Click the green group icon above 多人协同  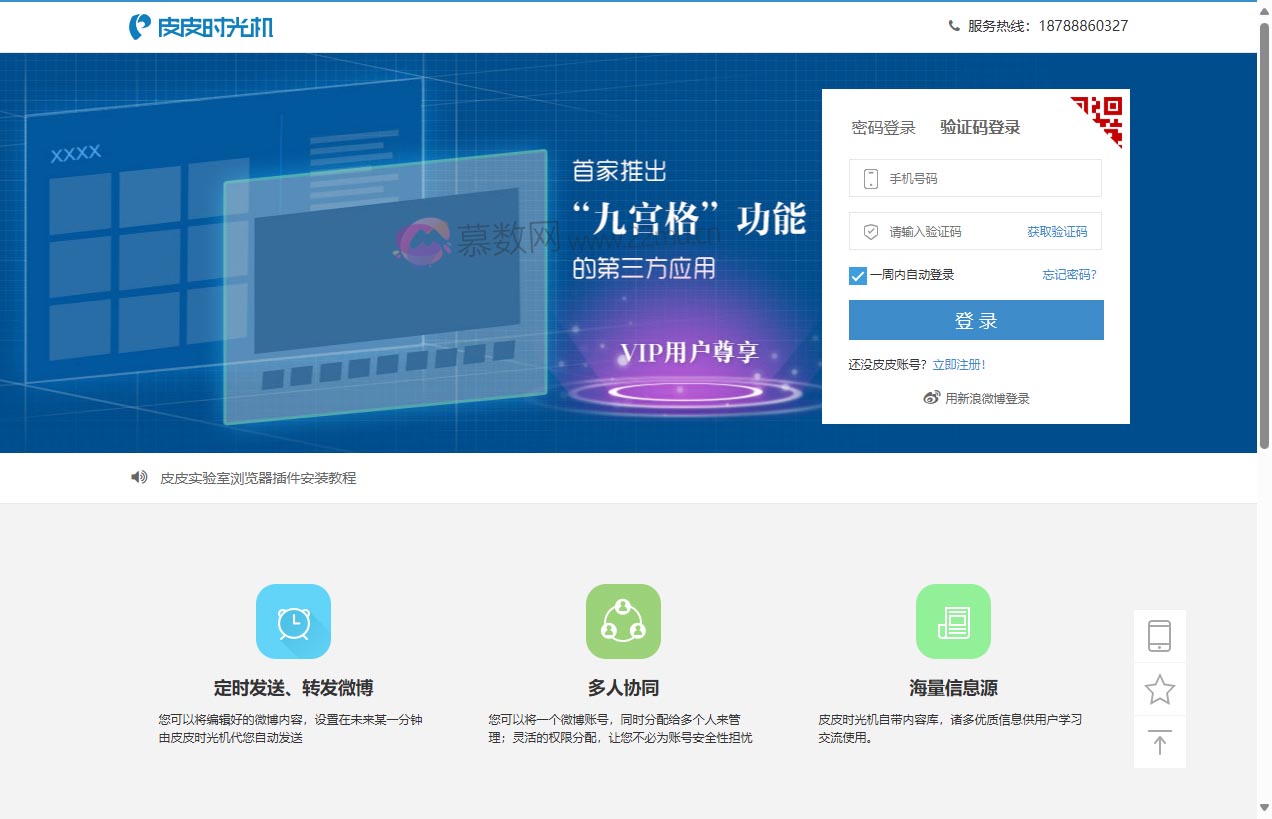pos(623,621)
